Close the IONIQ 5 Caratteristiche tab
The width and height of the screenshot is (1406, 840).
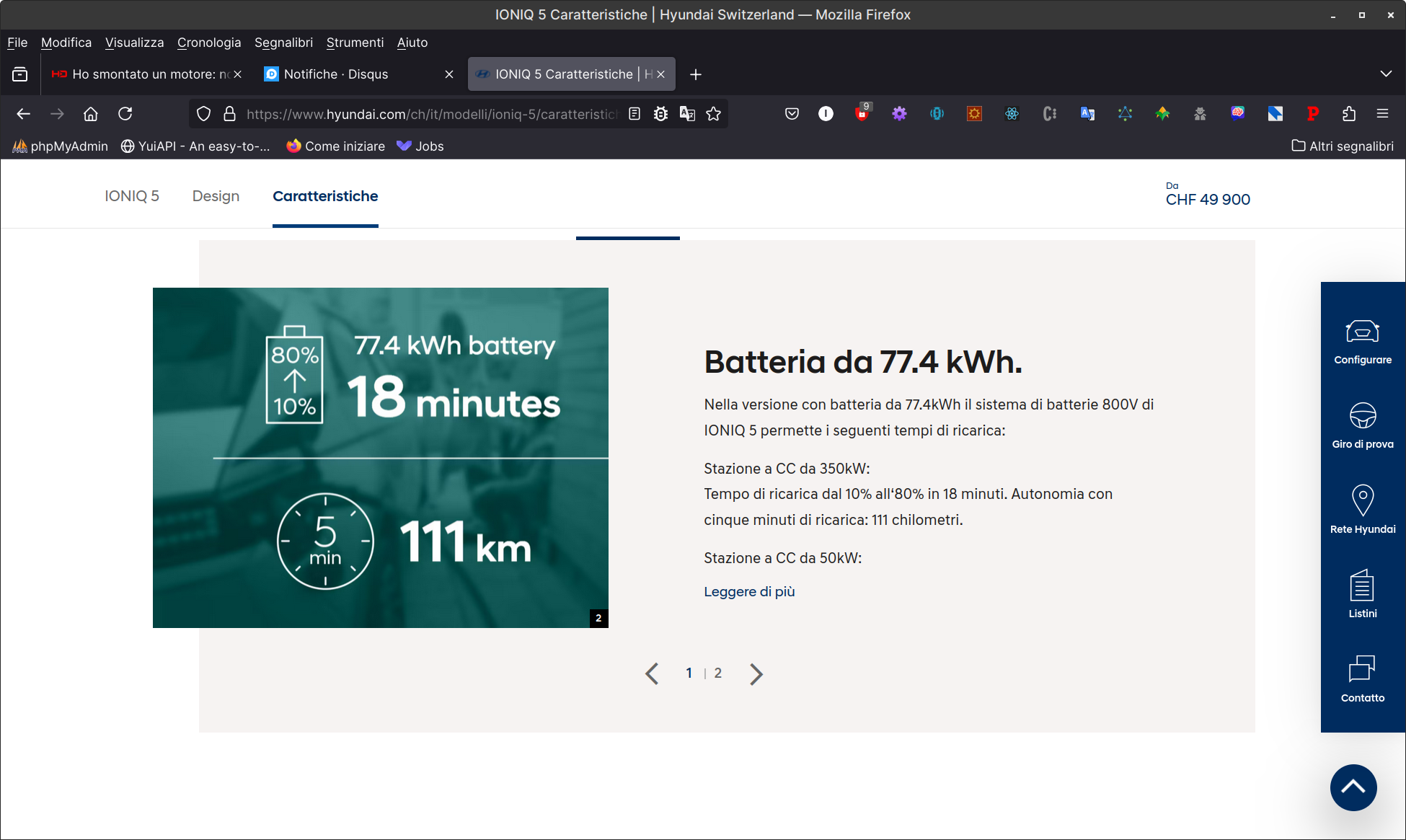click(x=660, y=74)
